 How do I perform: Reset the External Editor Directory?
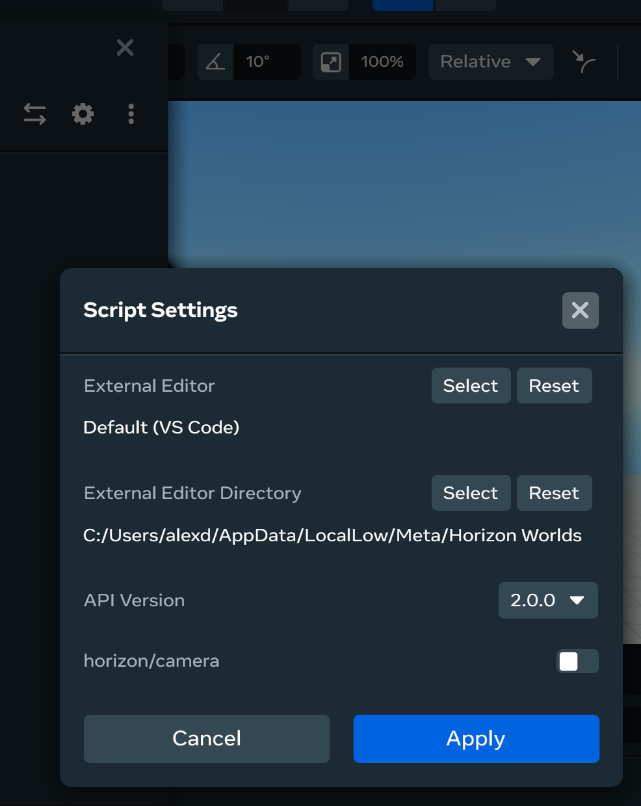(554, 493)
